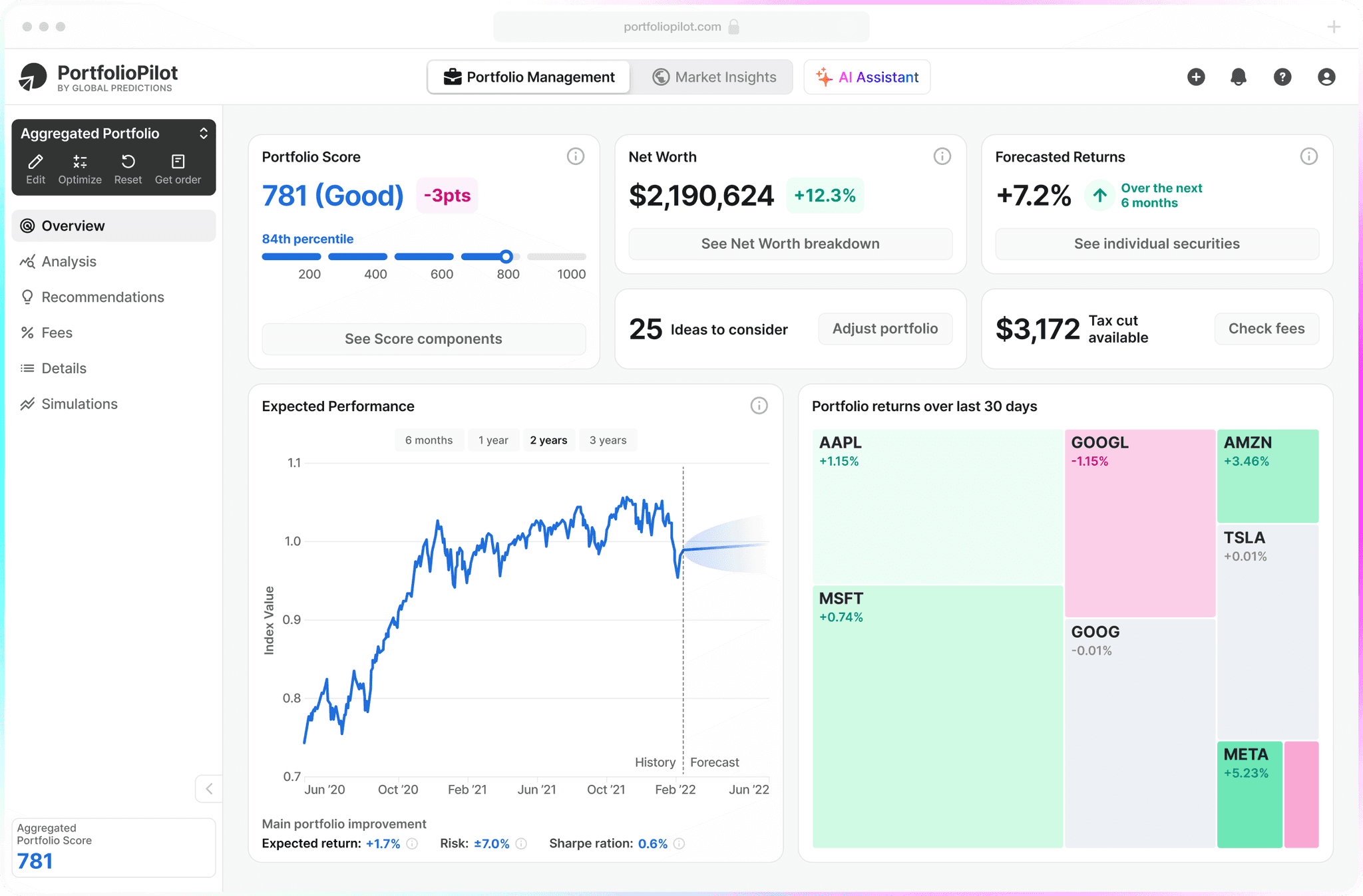Click the lock icon in address bar
The width and height of the screenshot is (1363, 896).
(x=734, y=27)
